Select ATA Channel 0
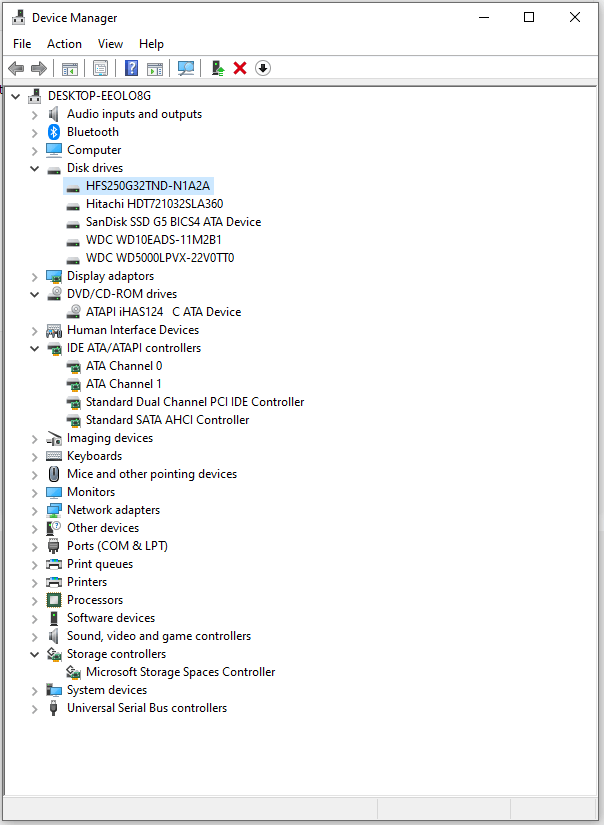This screenshot has width=604, height=825. (124, 366)
